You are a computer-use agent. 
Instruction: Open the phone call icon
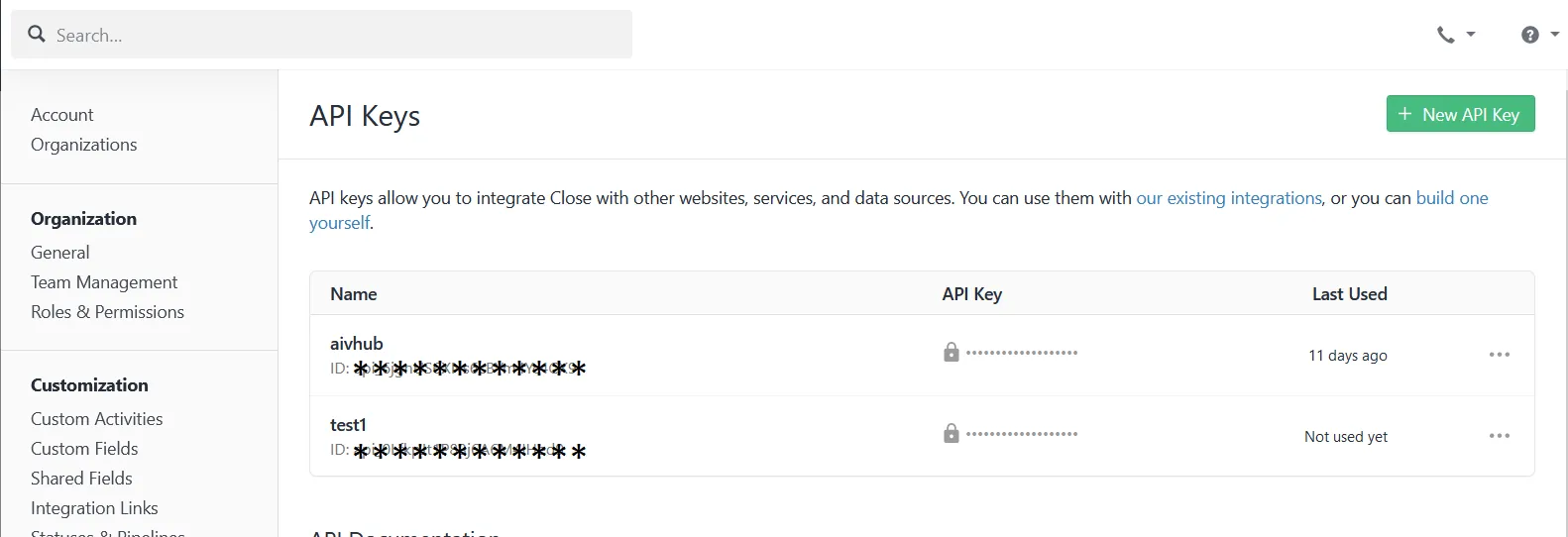(x=1446, y=35)
